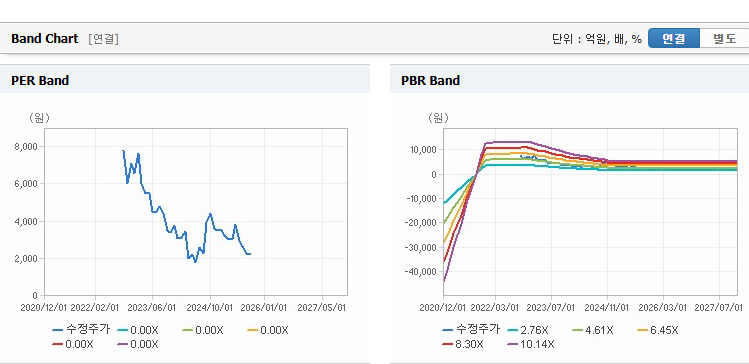Toggle the purple 0.00X PER legend entry
The image size is (749, 364).
[138, 344]
